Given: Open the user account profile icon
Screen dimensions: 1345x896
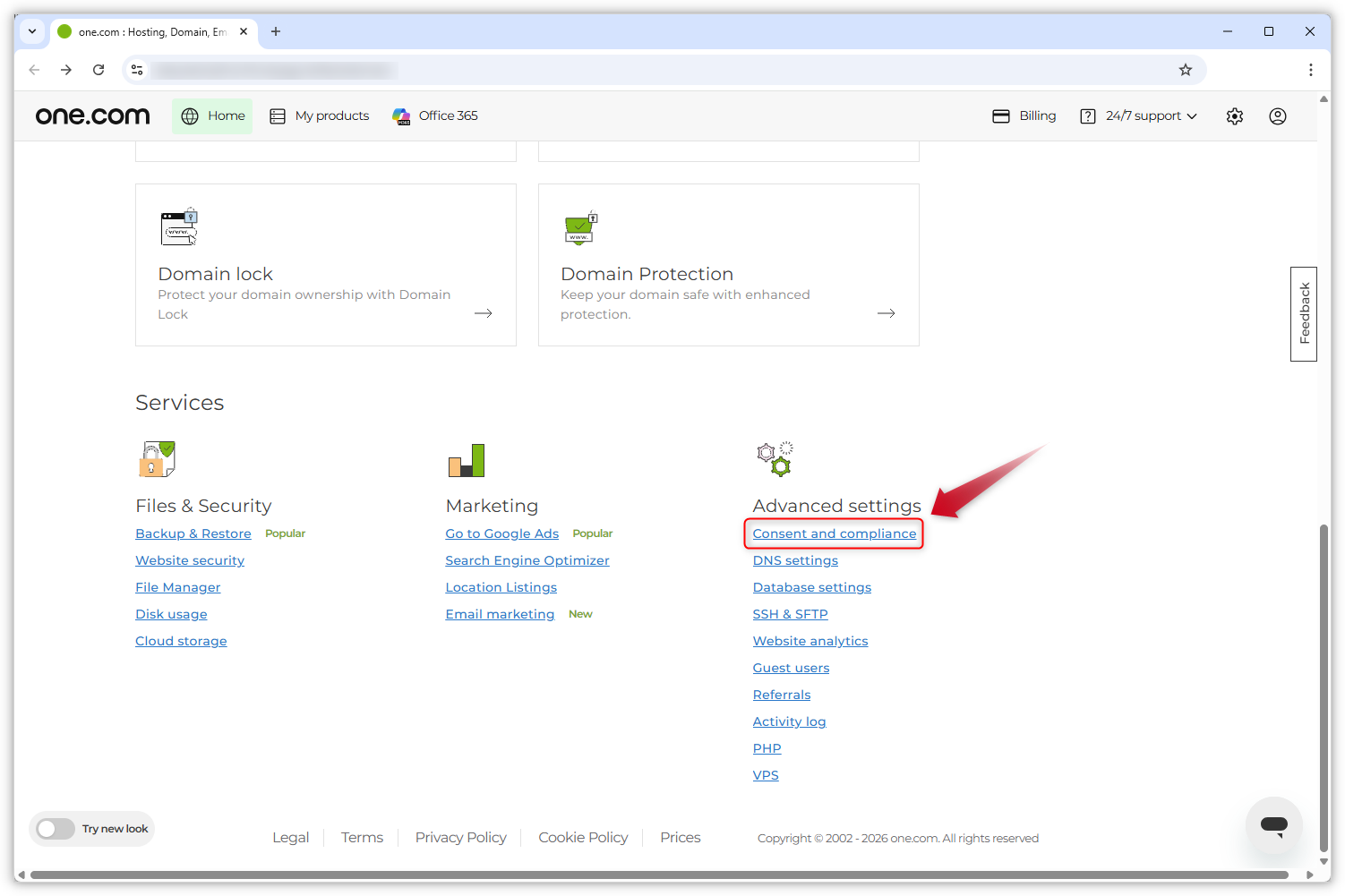Looking at the screenshot, I should click(x=1278, y=116).
